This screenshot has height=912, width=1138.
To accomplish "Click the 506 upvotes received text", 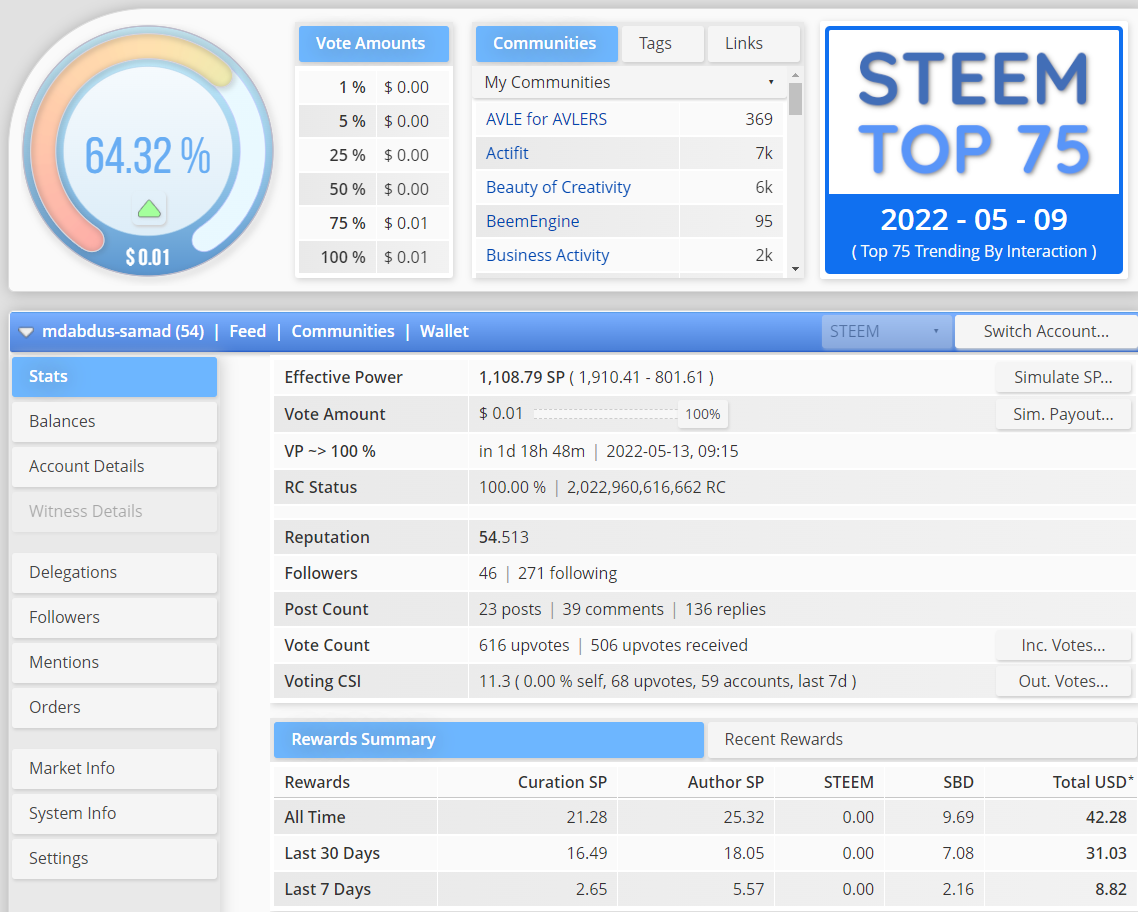I will [668, 646].
